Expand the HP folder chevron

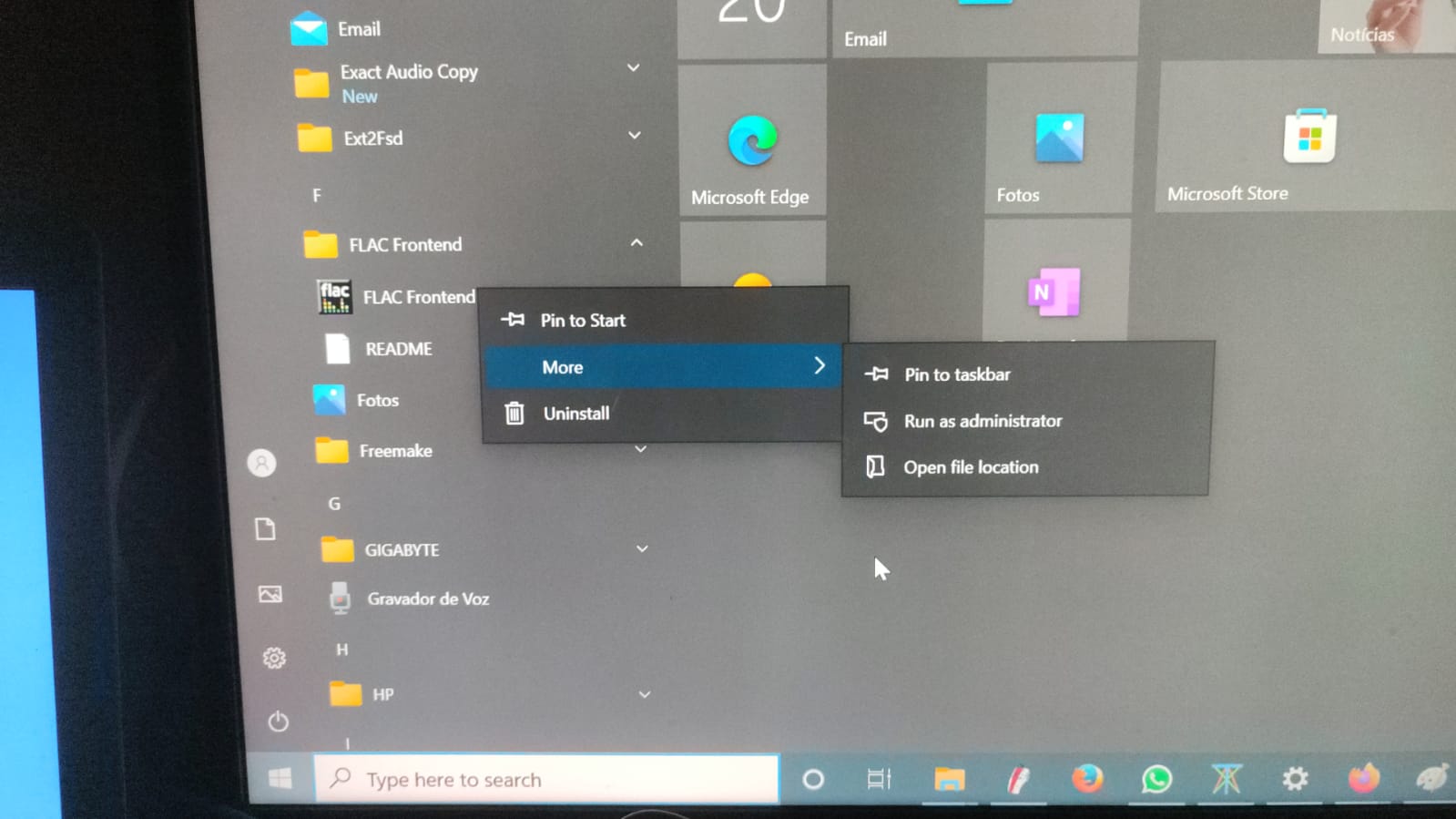[x=645, y=694]
